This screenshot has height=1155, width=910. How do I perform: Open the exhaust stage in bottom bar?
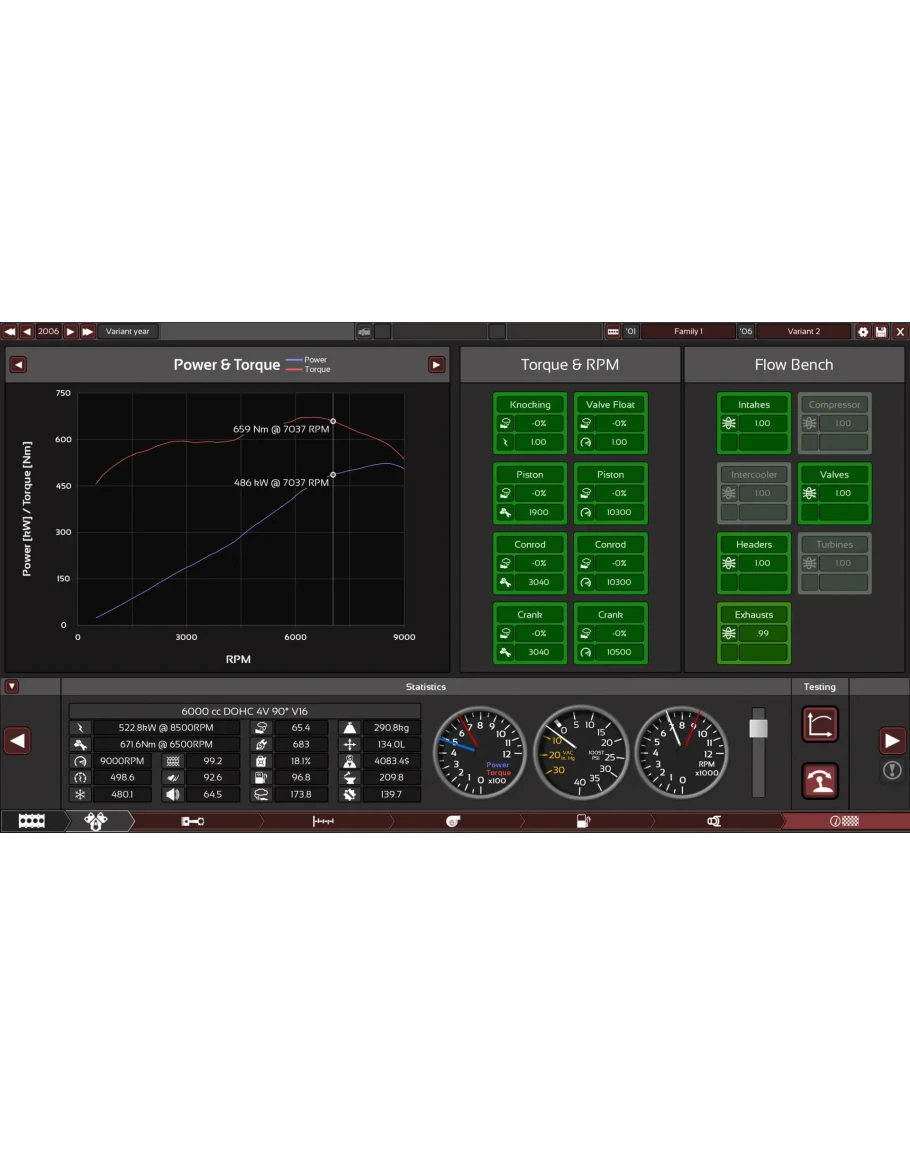click(714, 821)
